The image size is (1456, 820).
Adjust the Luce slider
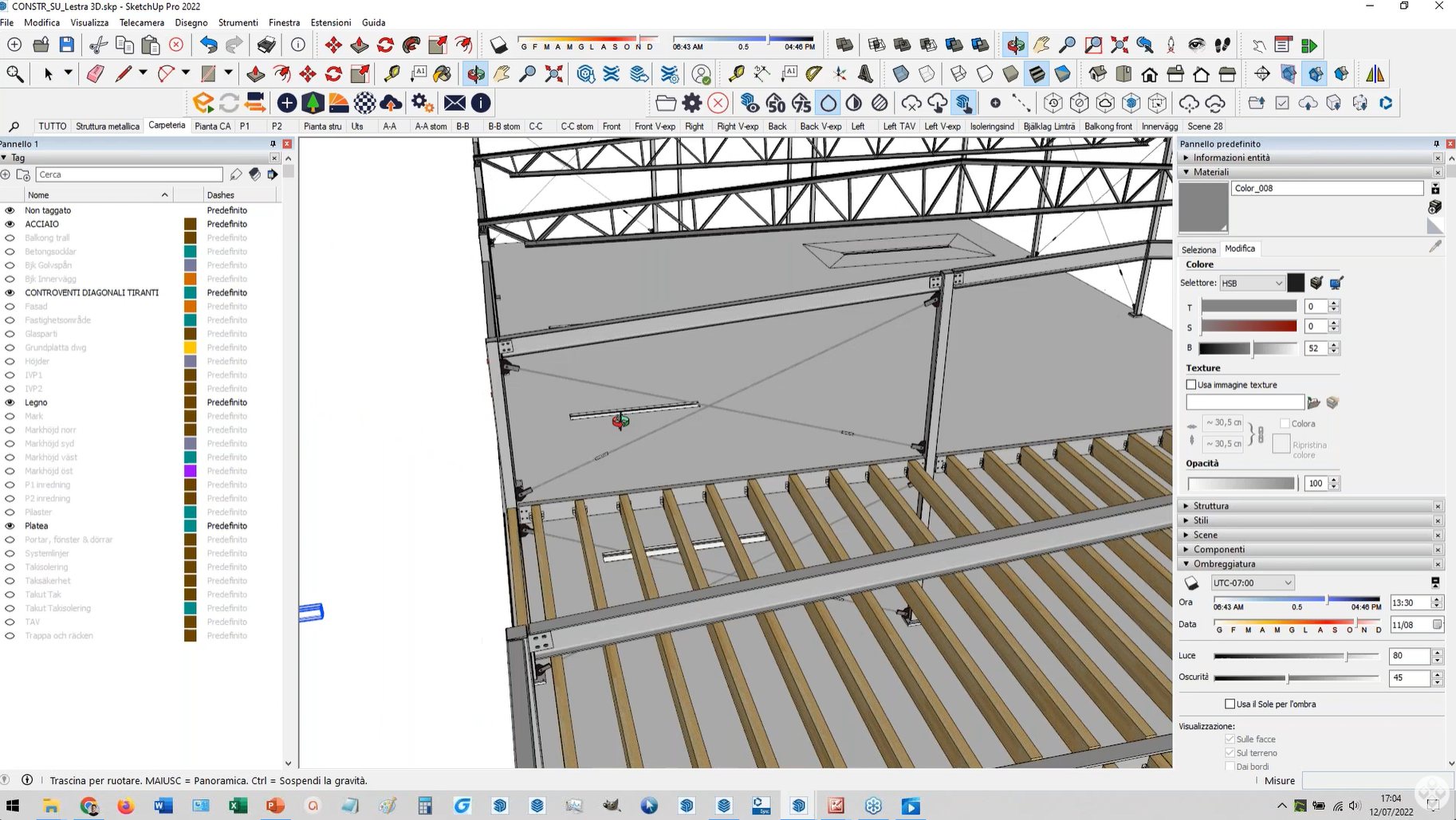pos(1347,656)
